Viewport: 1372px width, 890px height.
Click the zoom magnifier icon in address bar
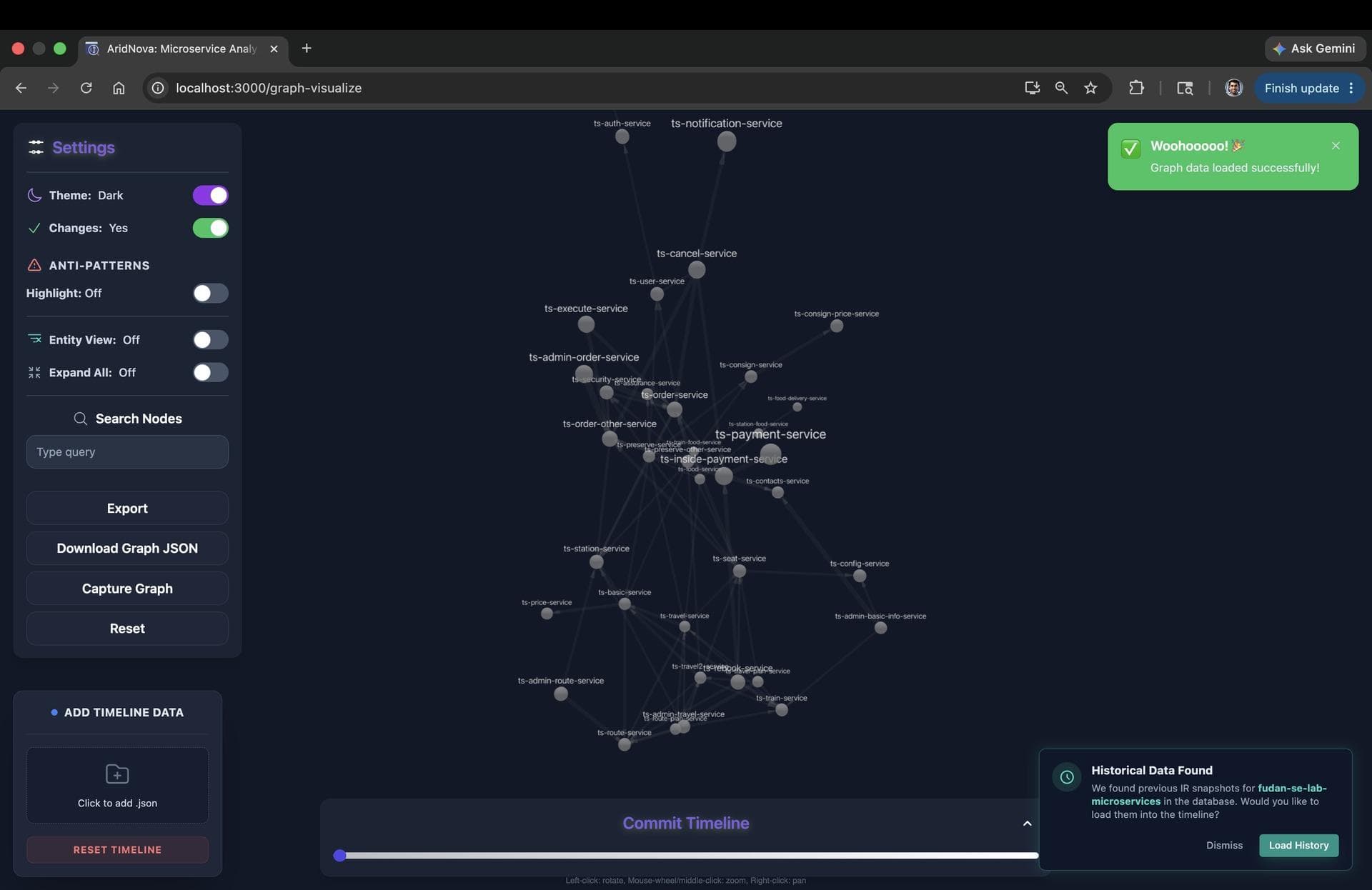tap(1061, 88)
